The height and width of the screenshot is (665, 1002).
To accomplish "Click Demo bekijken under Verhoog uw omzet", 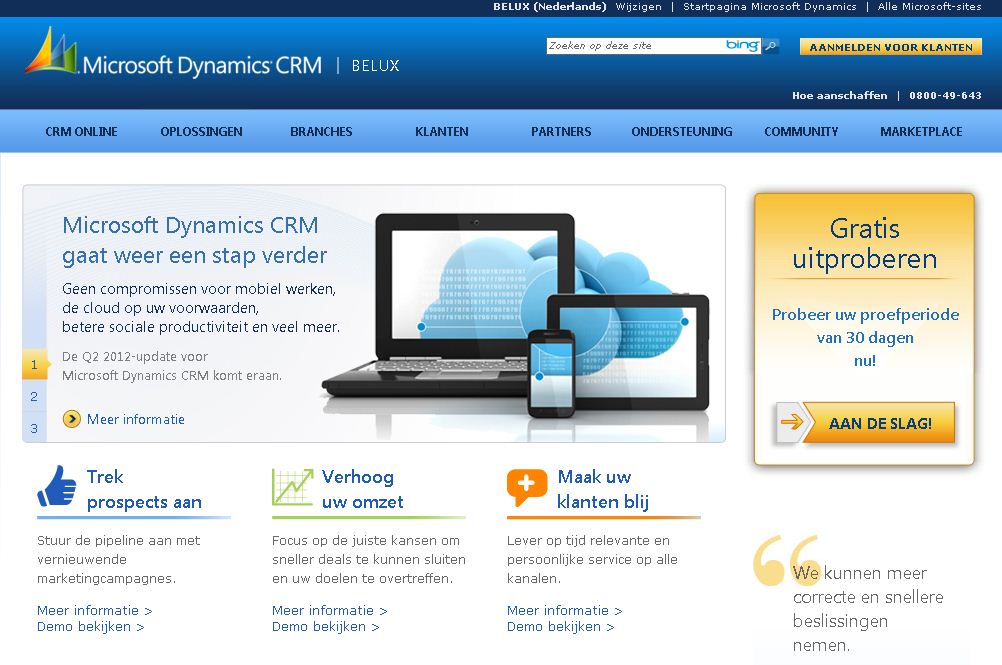I will [x=326, y=627].
